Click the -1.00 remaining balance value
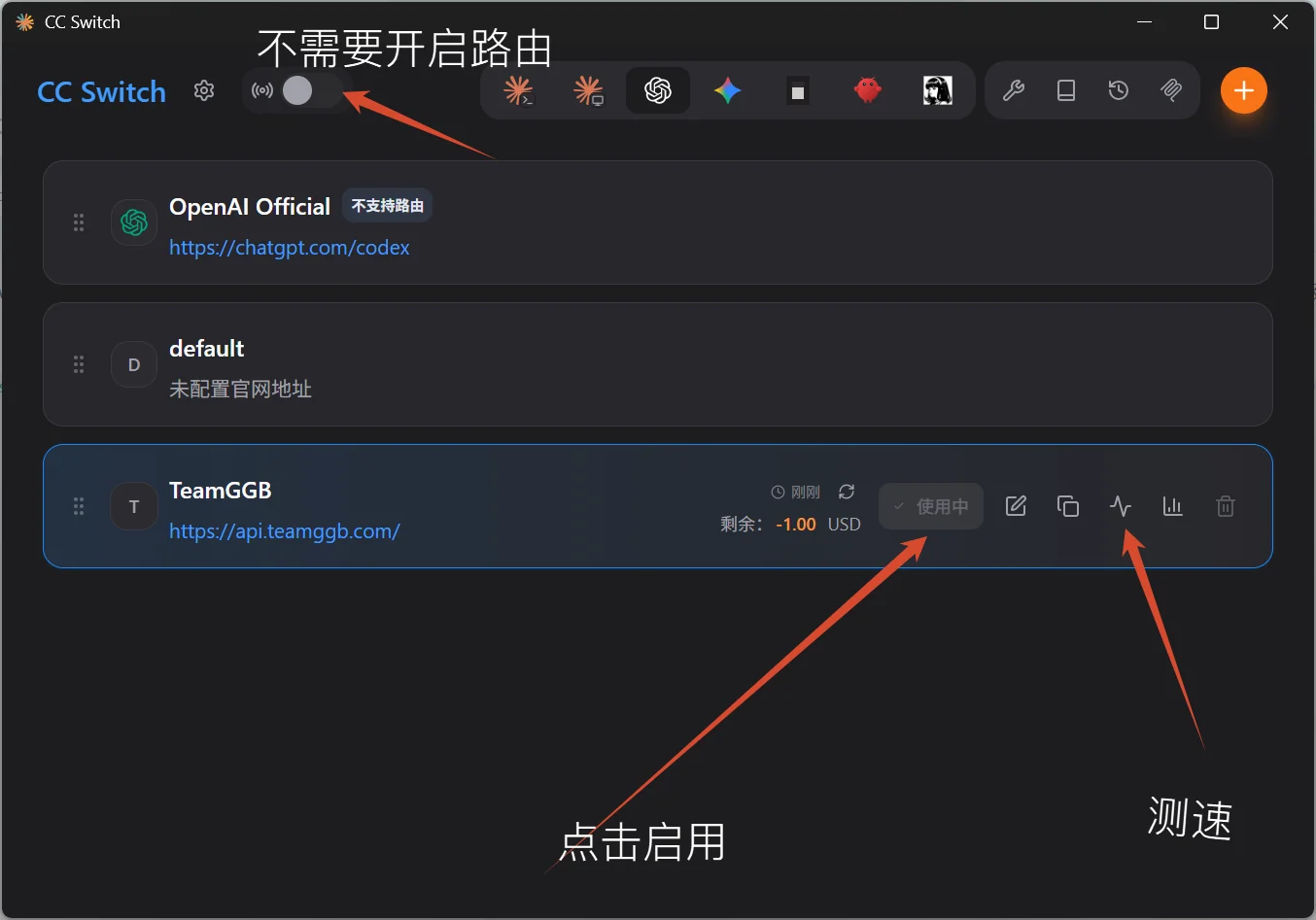 pyautogui.click(x=796, y=525)
